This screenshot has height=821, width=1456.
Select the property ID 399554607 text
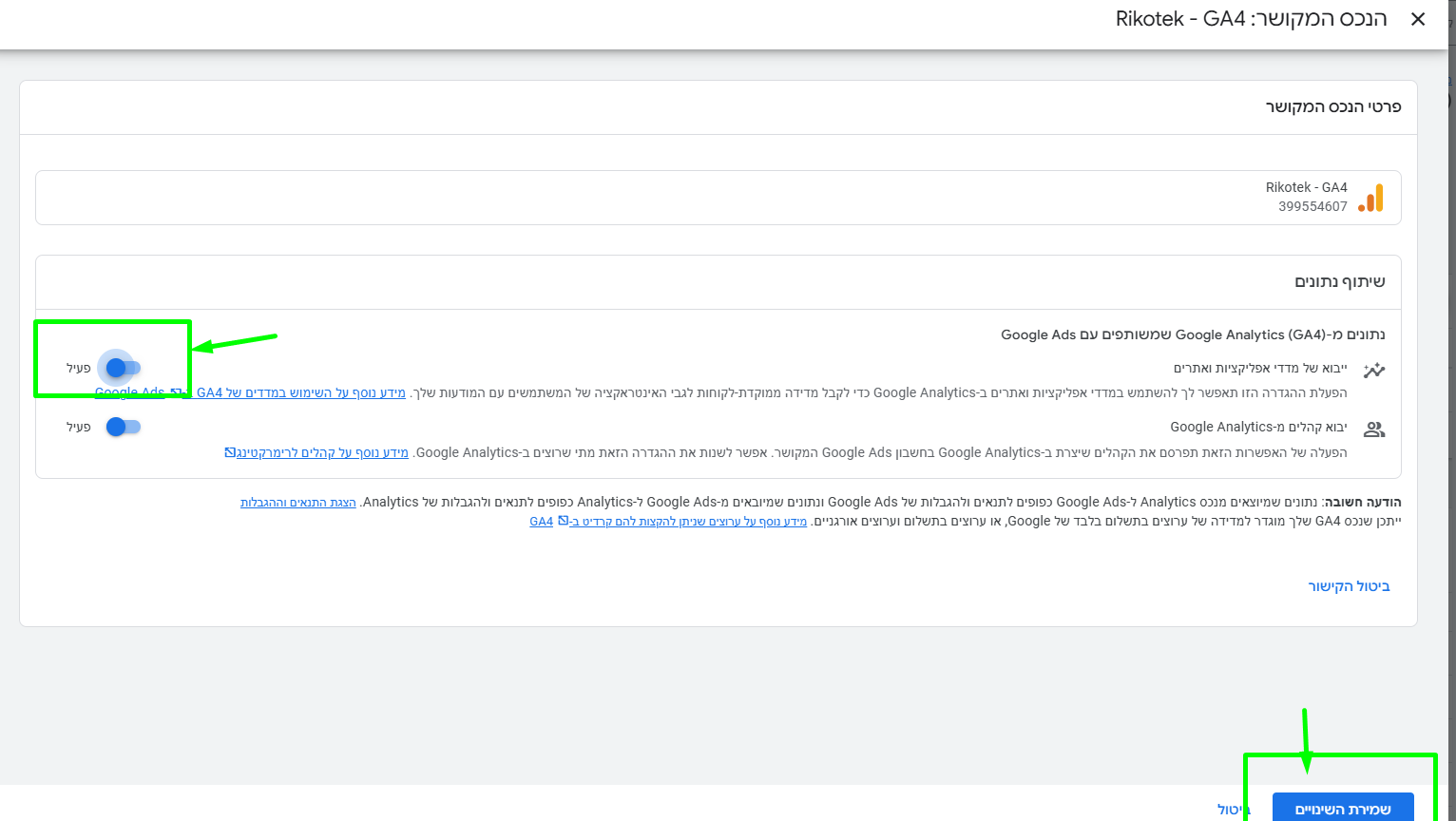click(1312, 206)
